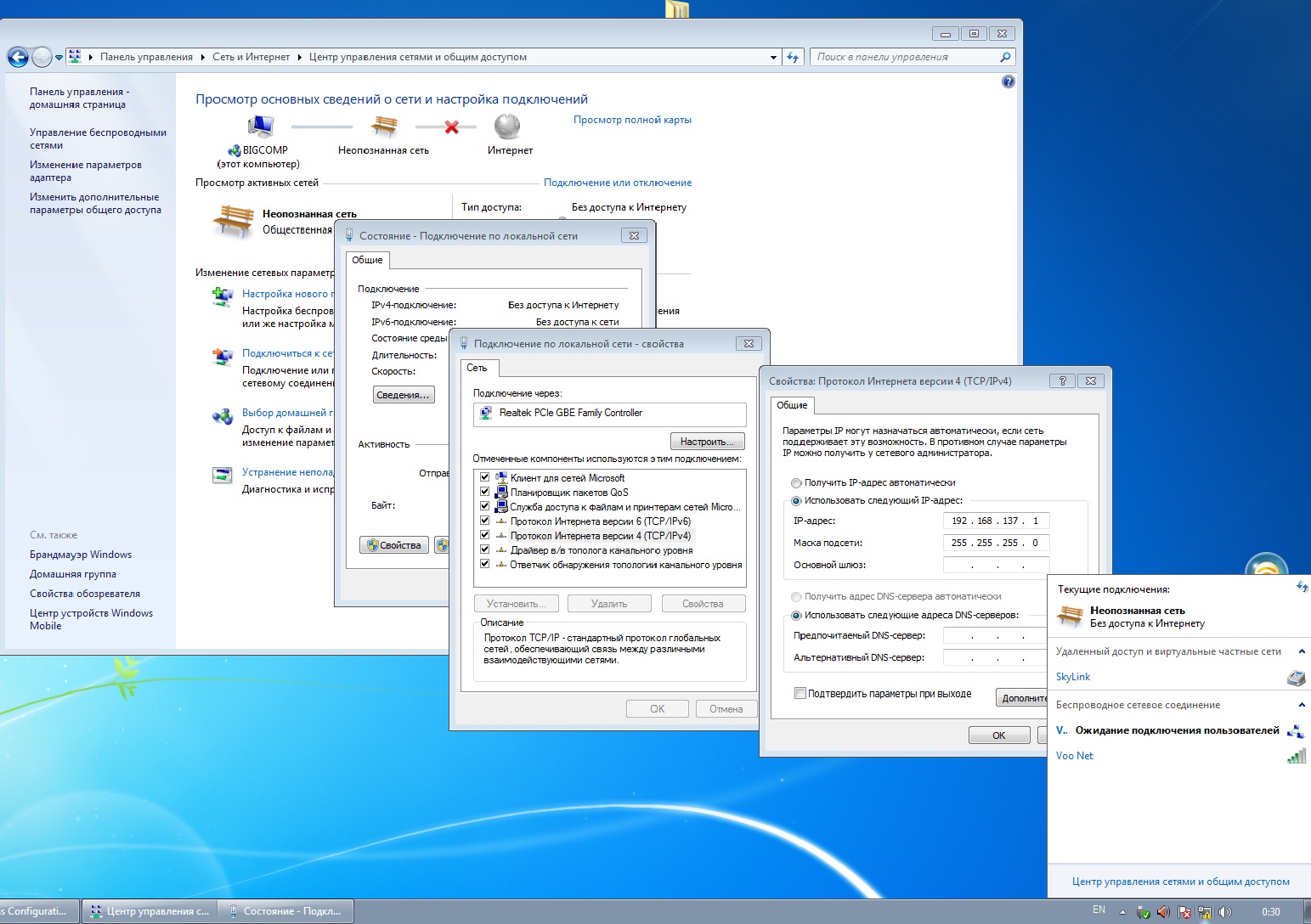Select Общие tab in IPv4 properties
1311x924 pixels.
792,405
